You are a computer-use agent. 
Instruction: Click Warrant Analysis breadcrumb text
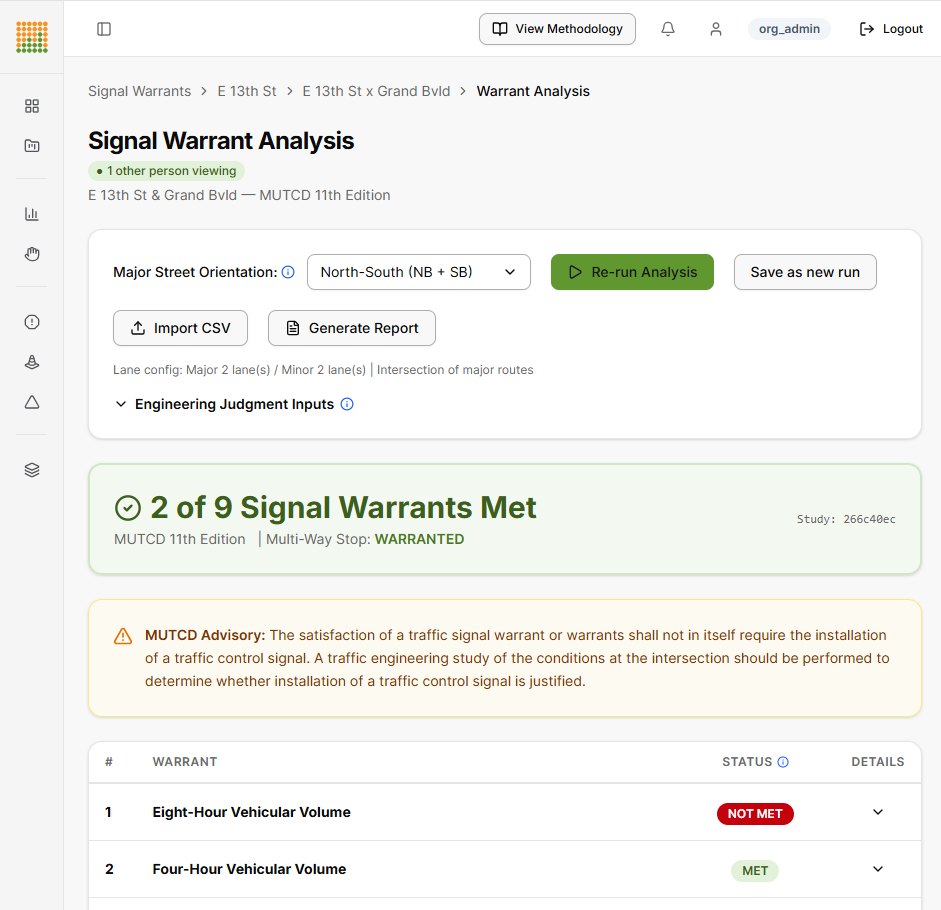point(533,91)
